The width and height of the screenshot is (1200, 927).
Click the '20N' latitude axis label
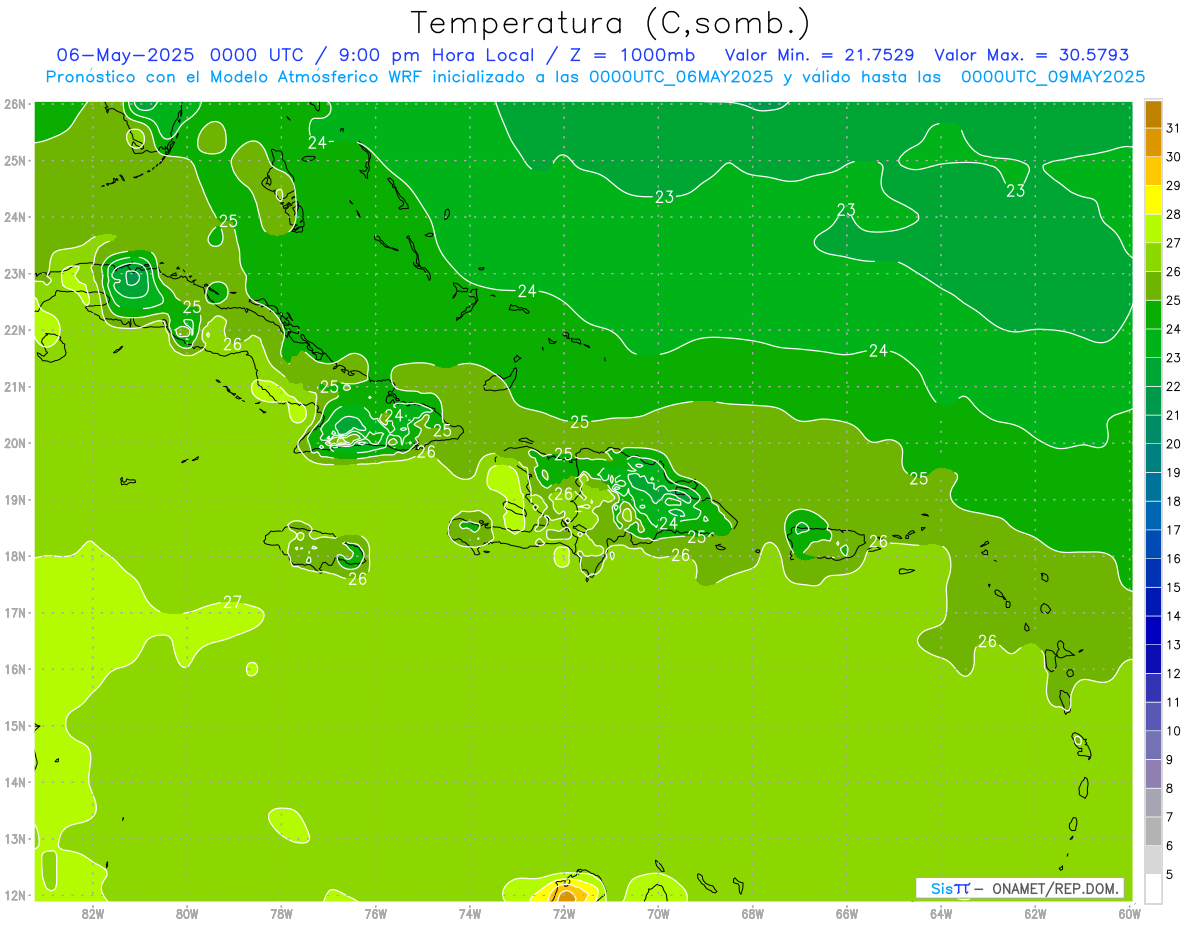click(14, 443)
